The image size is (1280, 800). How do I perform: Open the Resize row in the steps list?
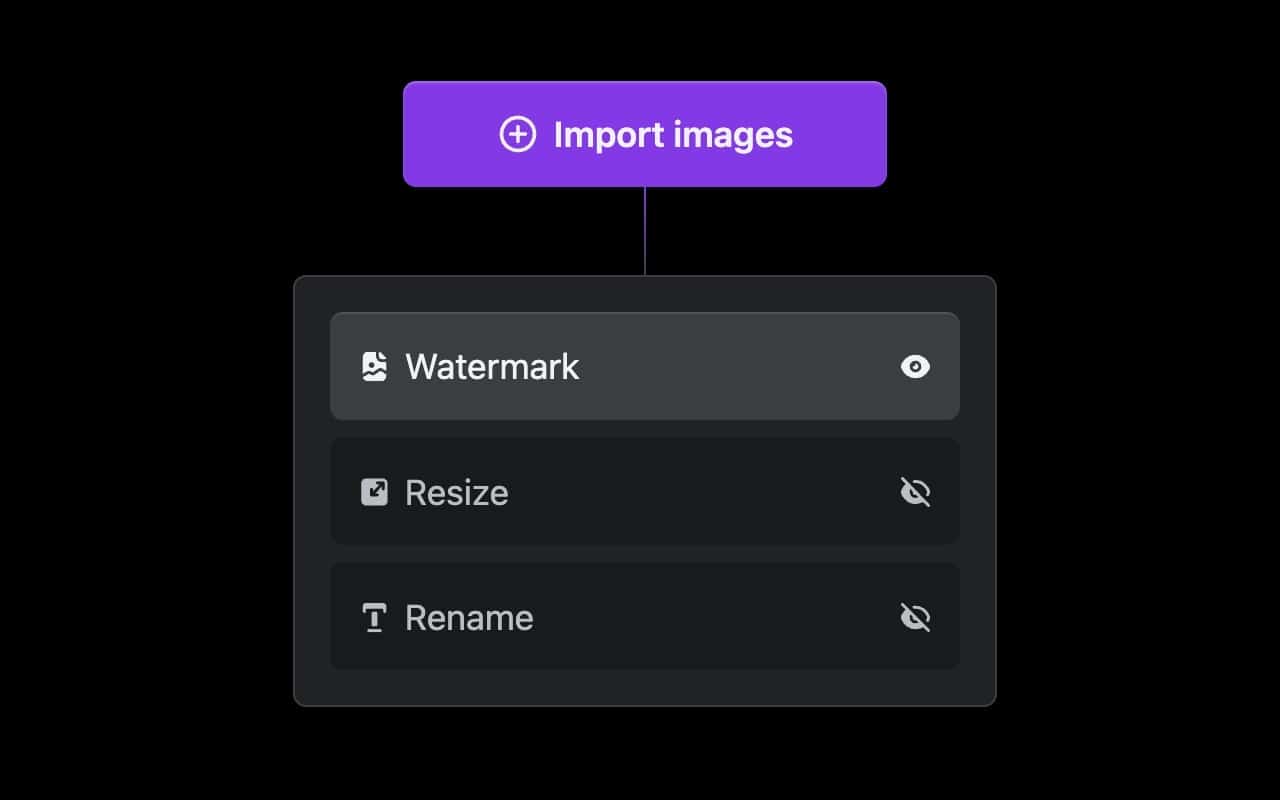click(645, 491)
